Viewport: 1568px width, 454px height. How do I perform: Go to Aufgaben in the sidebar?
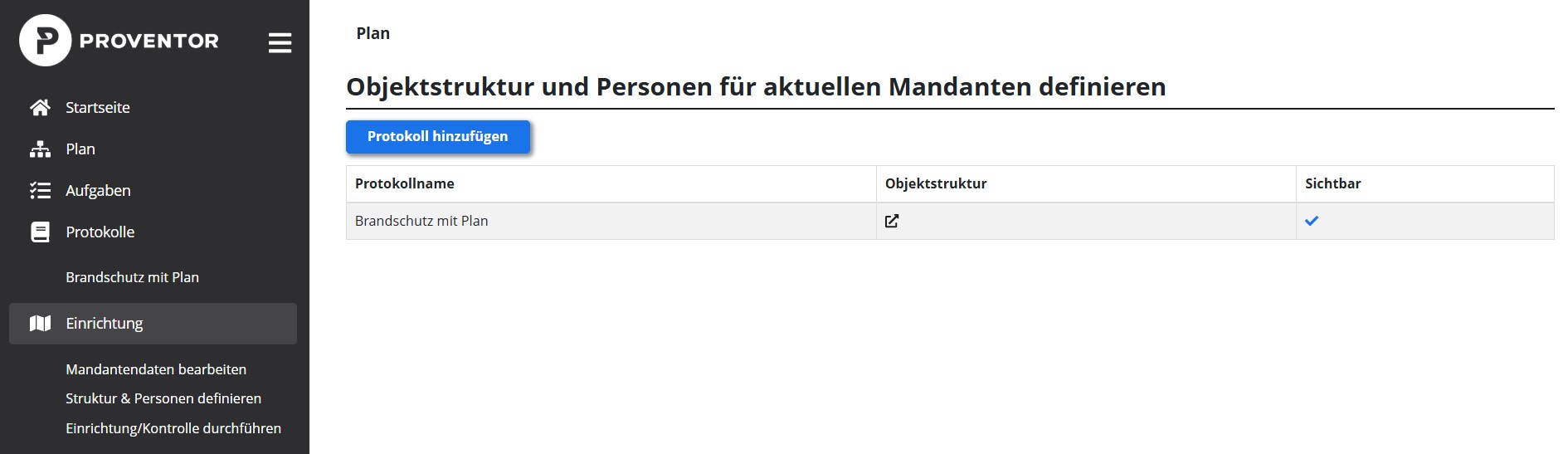98,191
